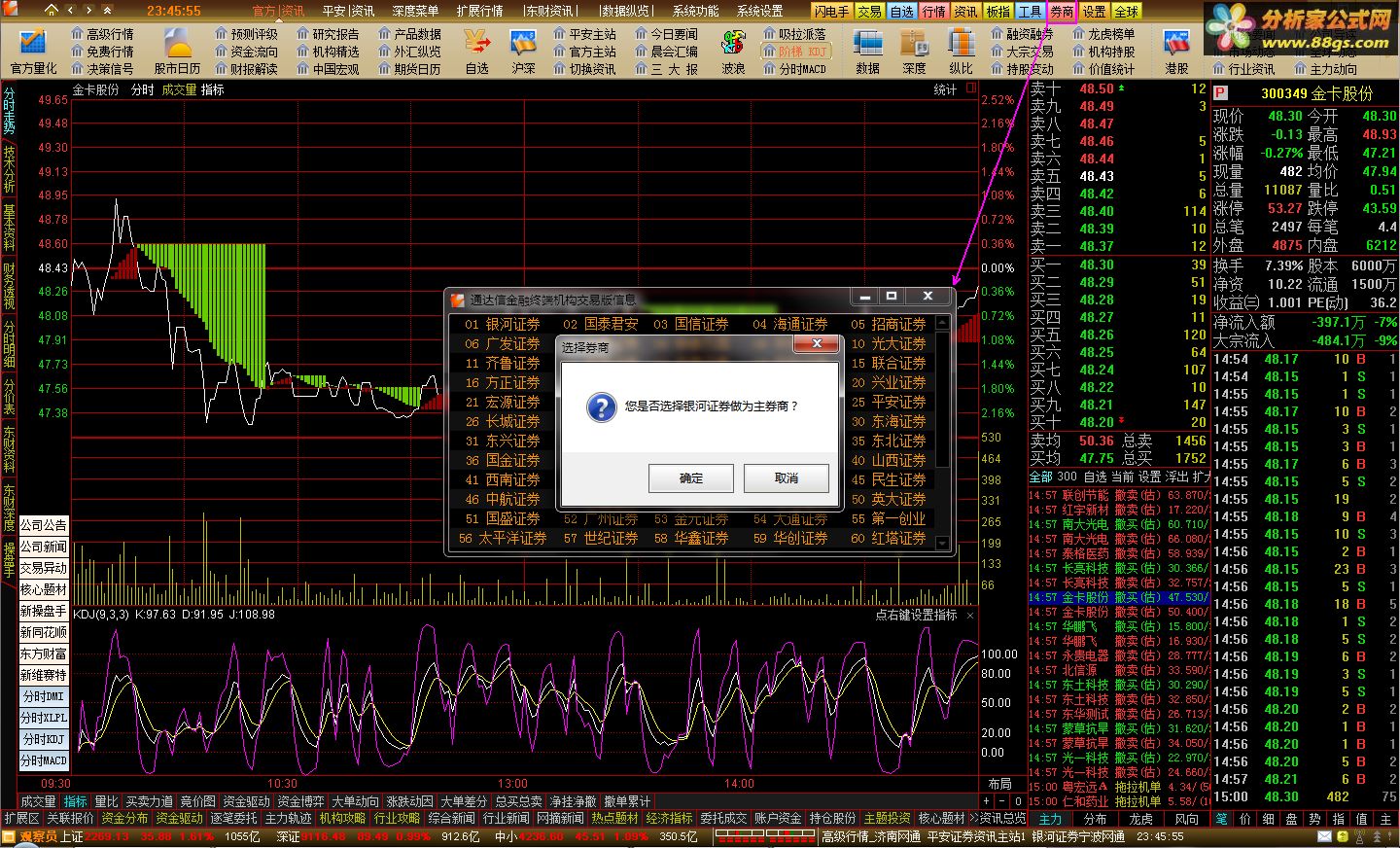Click the 全球 colored button
Screen dimensions: 1400x848
1126,12
